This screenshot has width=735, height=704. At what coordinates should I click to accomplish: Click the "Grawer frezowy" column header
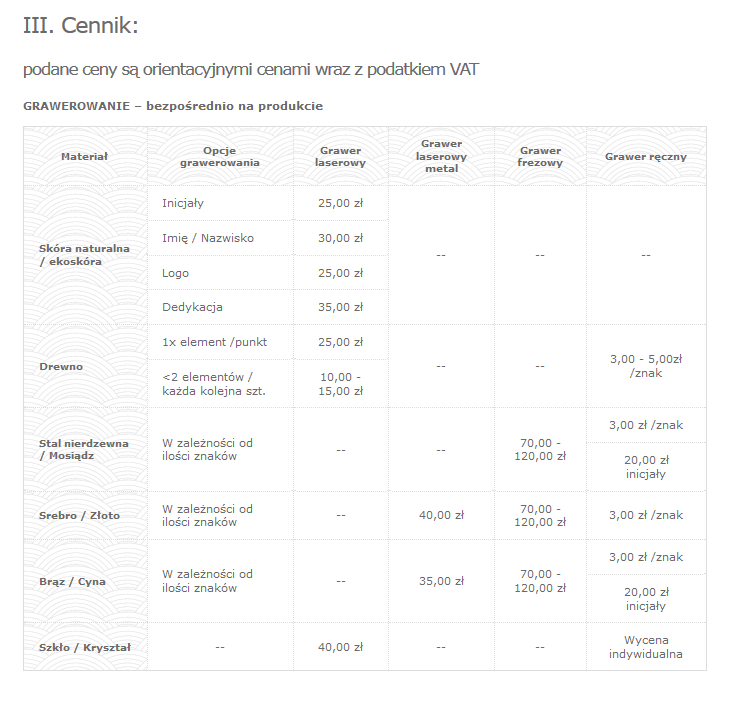(540, 156)
